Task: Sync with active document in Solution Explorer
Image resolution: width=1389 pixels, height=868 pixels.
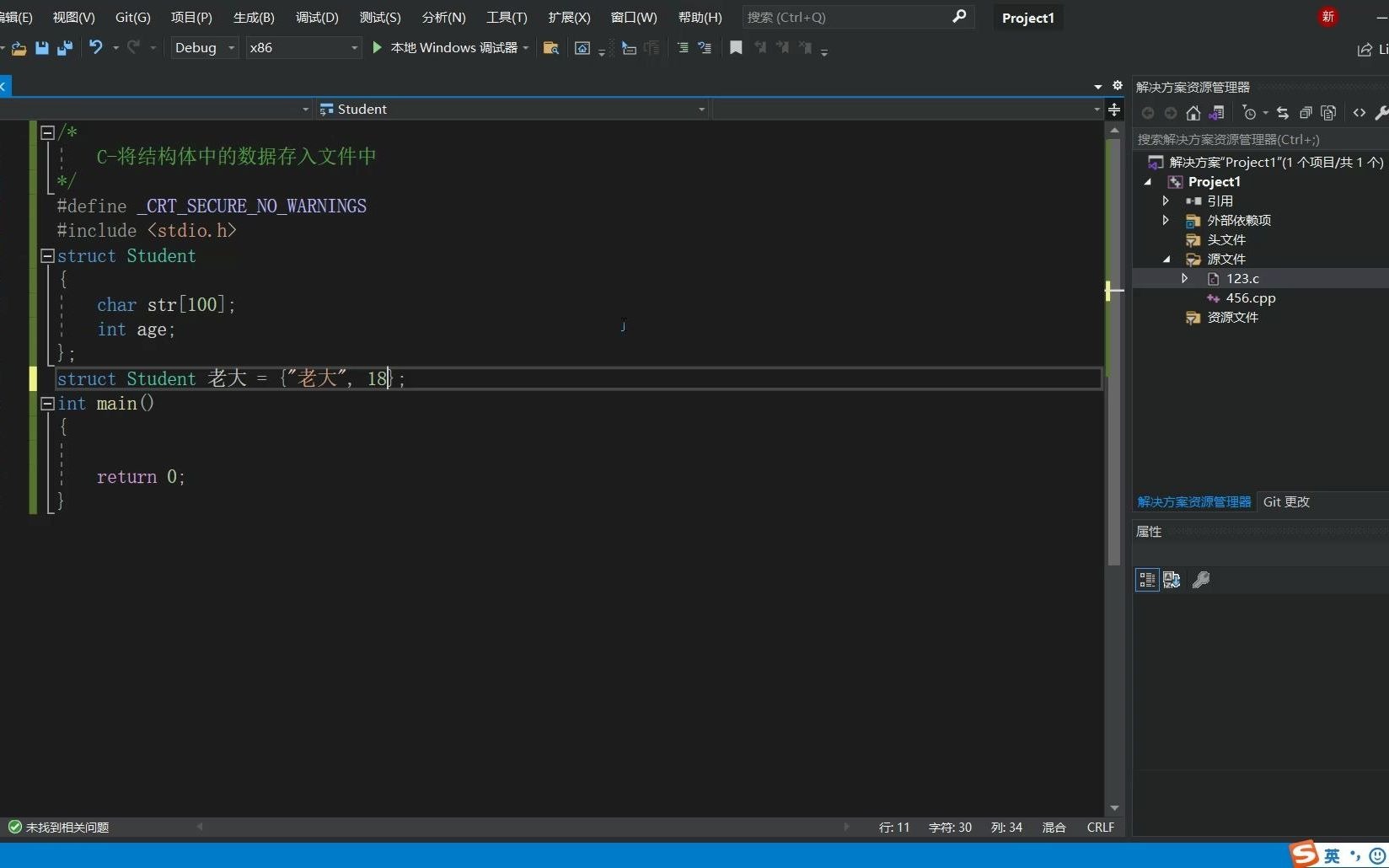Action: [x=1283, y=113]
